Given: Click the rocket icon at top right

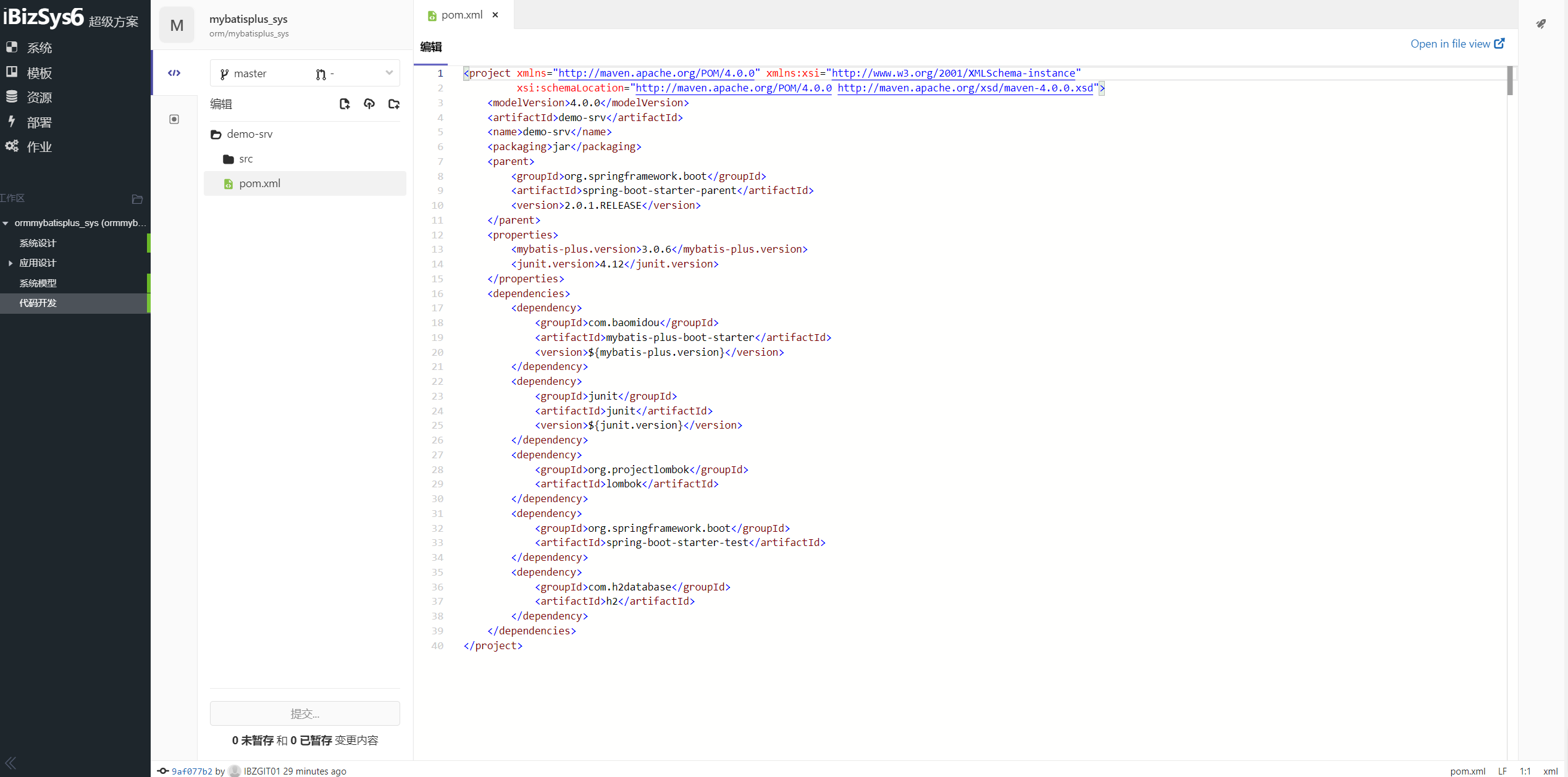Looking at the screenshot, I should pyautogui.click(x=1541, y=24).
